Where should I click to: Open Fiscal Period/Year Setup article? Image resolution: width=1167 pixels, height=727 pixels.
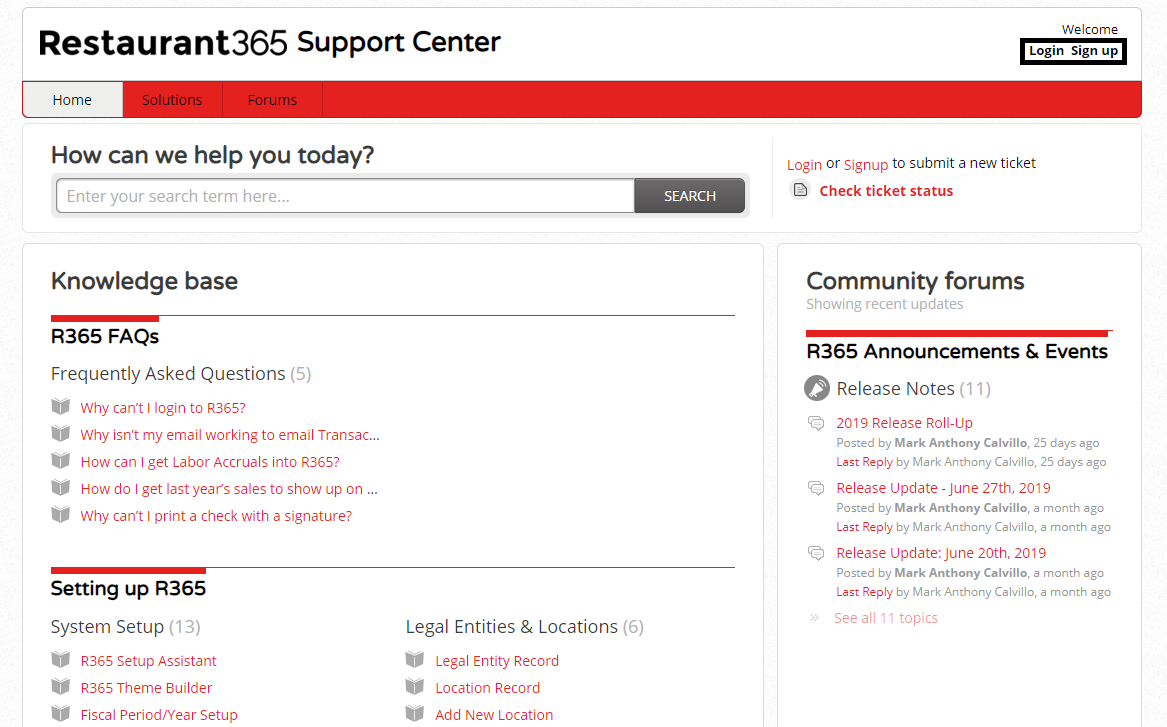coord(159,714)
